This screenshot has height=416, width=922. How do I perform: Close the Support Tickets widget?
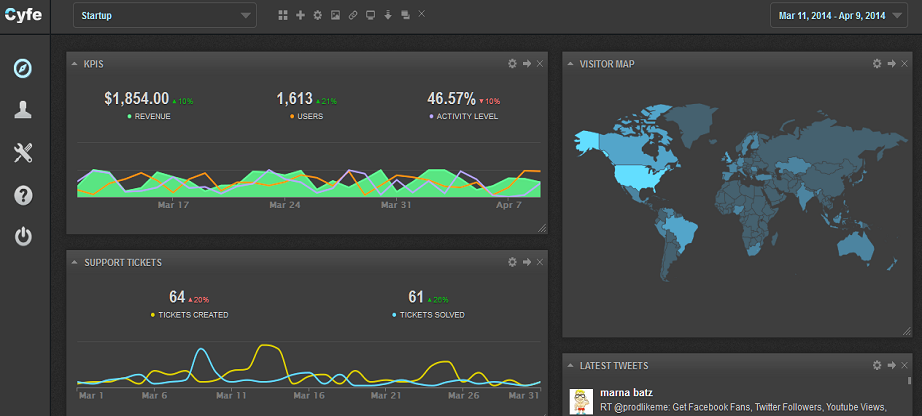pyautogui.click(x=540, y=262)
